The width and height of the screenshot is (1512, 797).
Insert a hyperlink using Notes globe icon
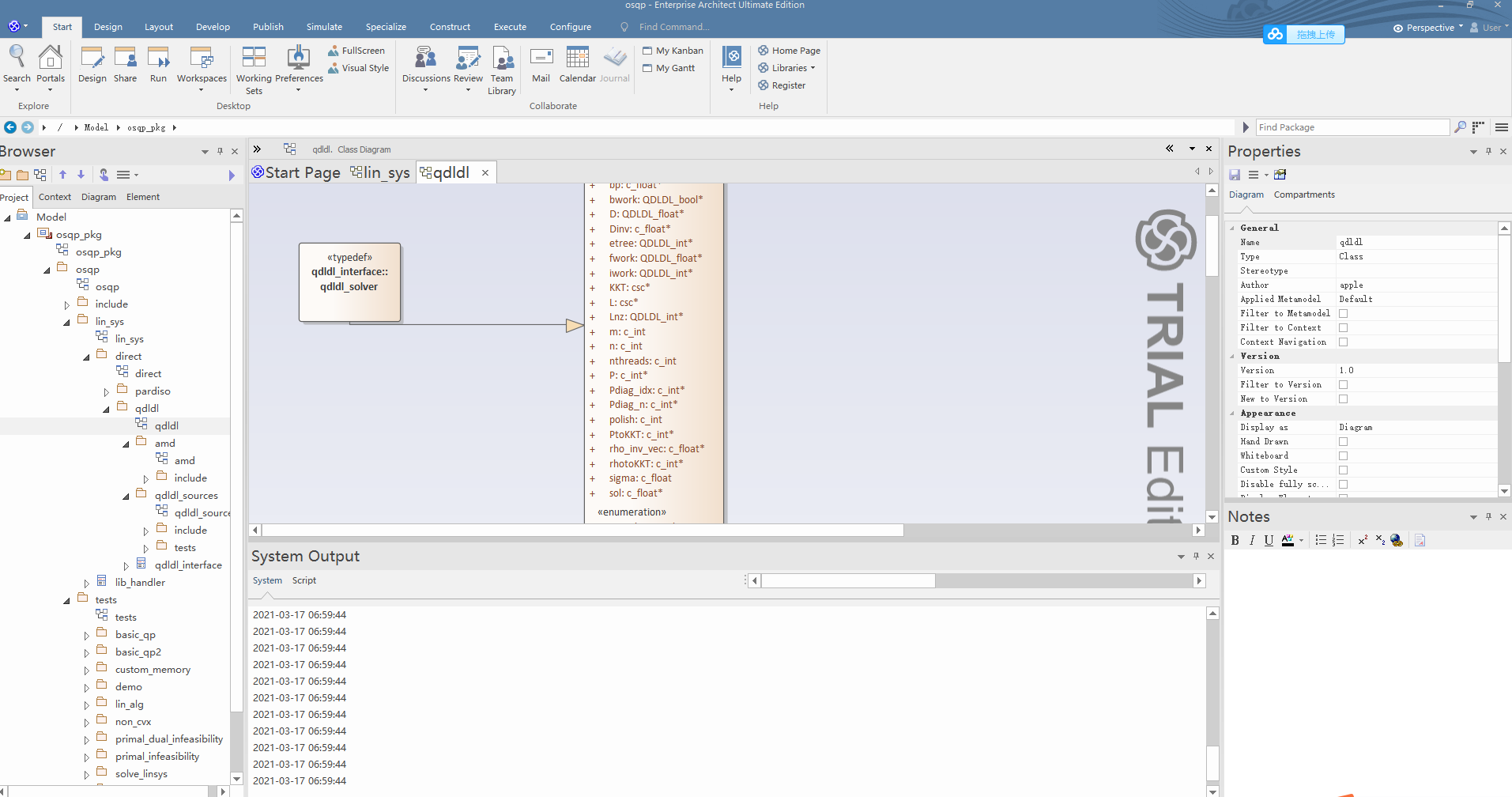click(x=1396, y=540)
